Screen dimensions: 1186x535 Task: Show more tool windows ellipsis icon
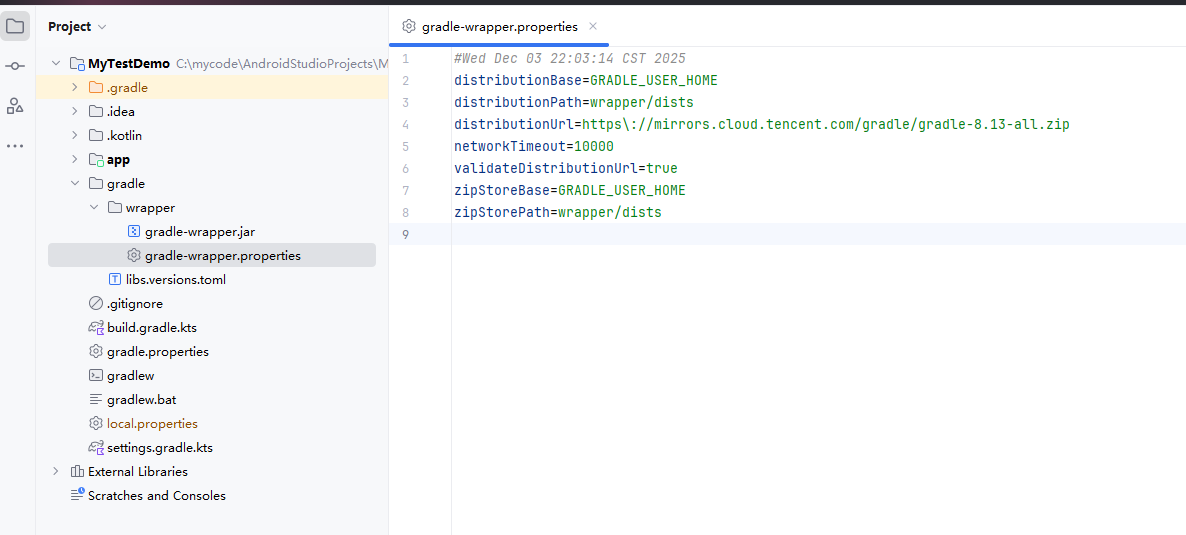15,145
